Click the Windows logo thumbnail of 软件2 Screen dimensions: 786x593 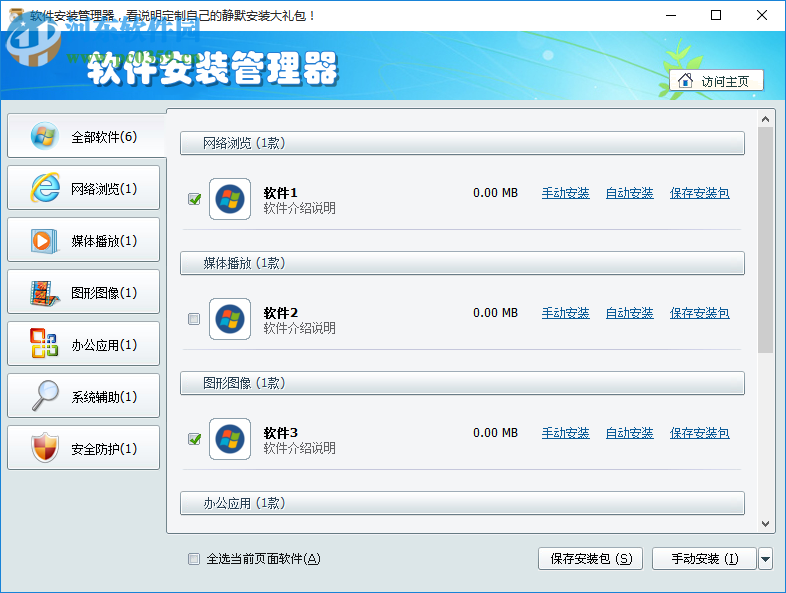(230, 319)
